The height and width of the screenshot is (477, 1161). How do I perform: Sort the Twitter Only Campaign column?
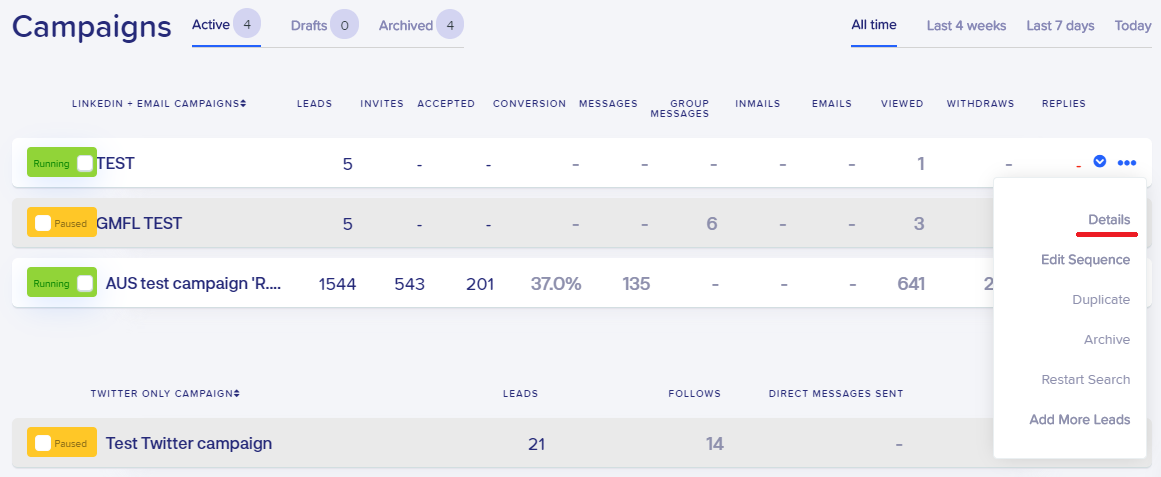(236, 393)
